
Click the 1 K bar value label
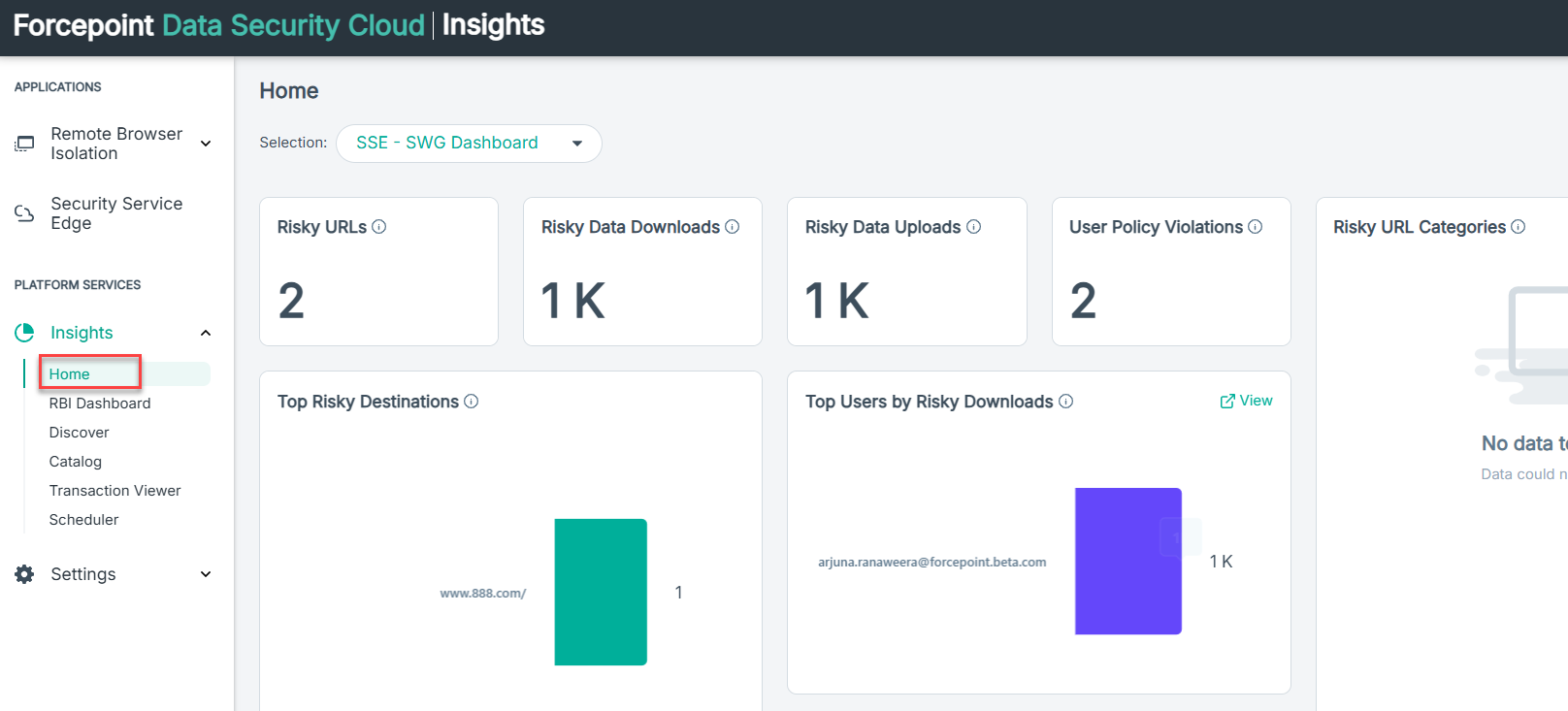click(x=1221, y=562)
